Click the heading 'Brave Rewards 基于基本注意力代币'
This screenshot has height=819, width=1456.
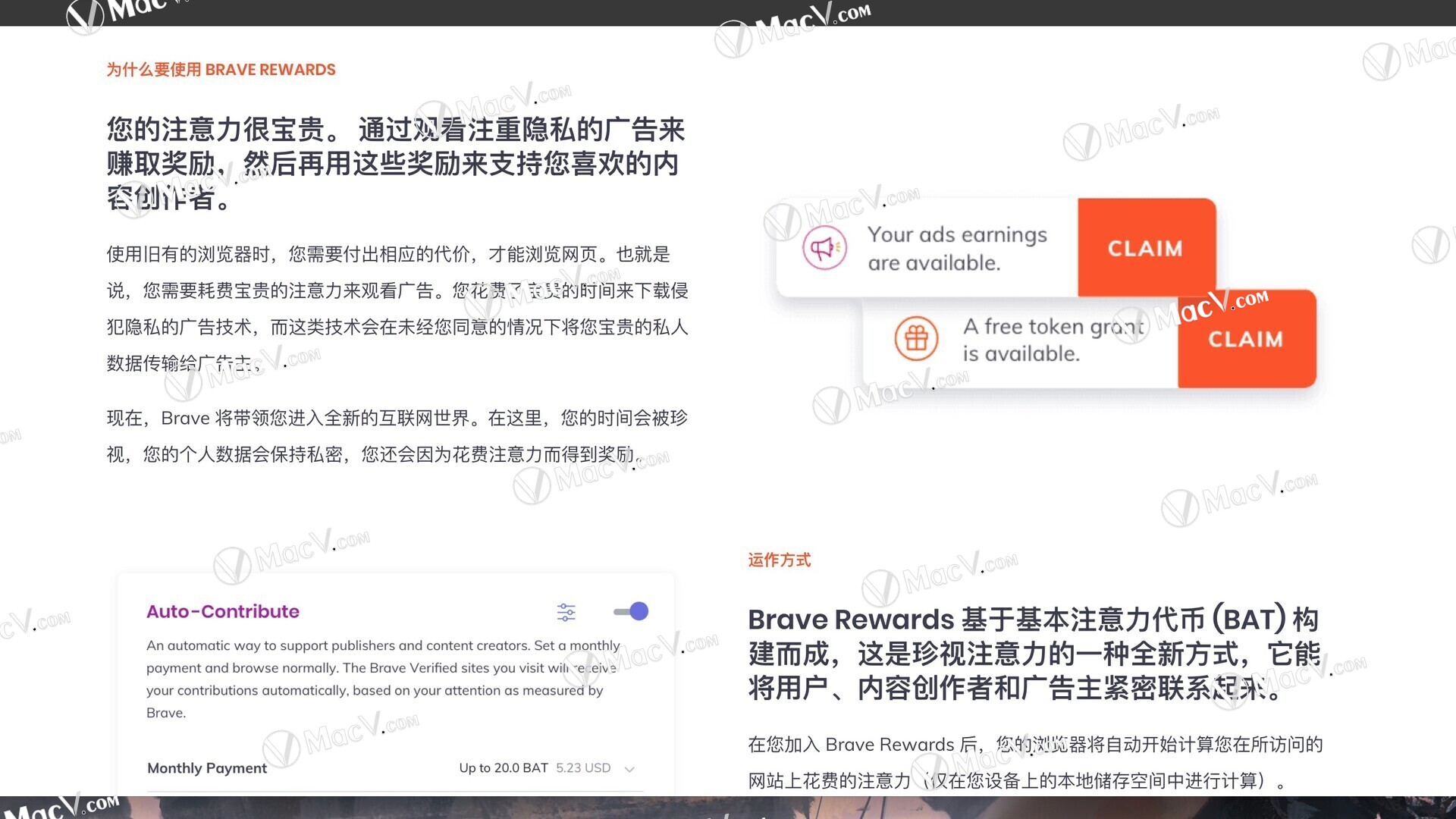coord(1035,654)
